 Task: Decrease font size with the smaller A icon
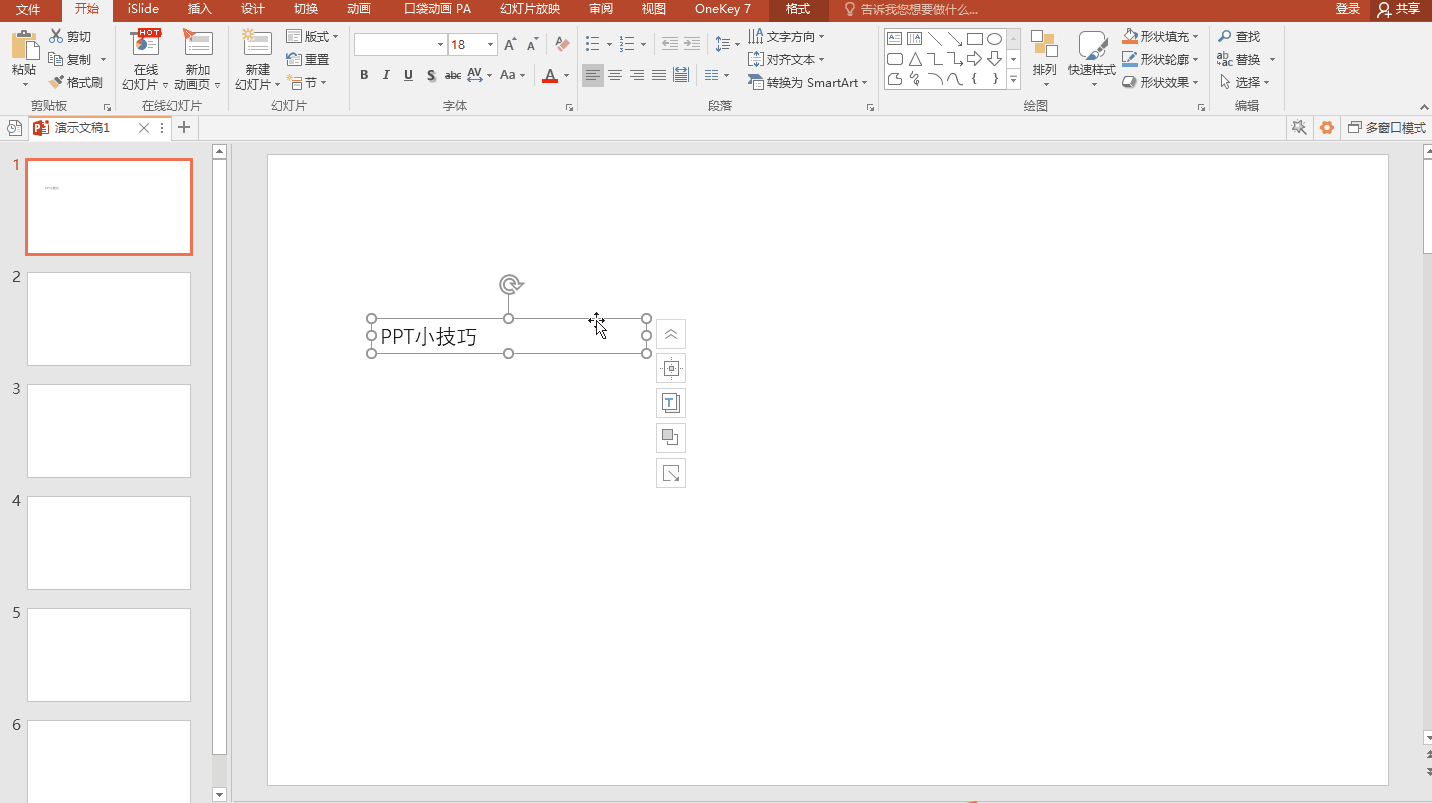click(533, 44)
